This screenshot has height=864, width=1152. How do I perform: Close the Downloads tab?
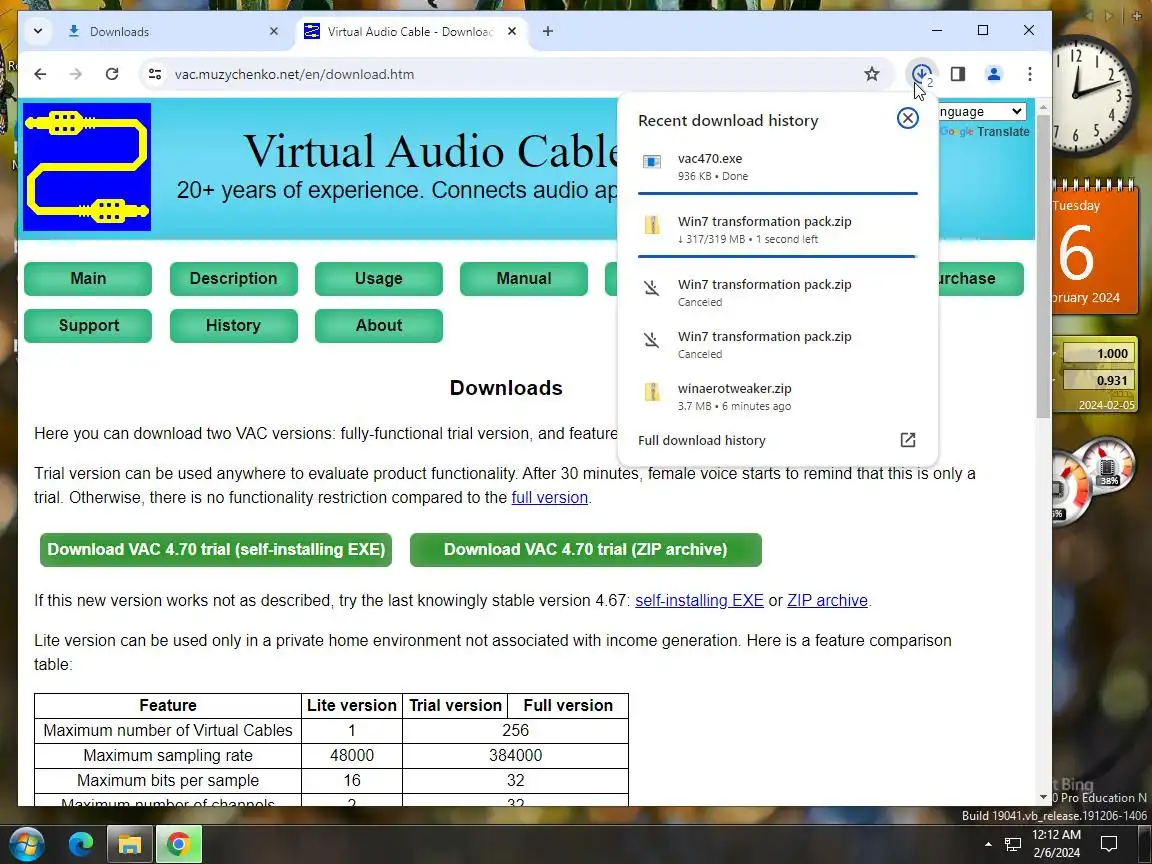point(274,31)
